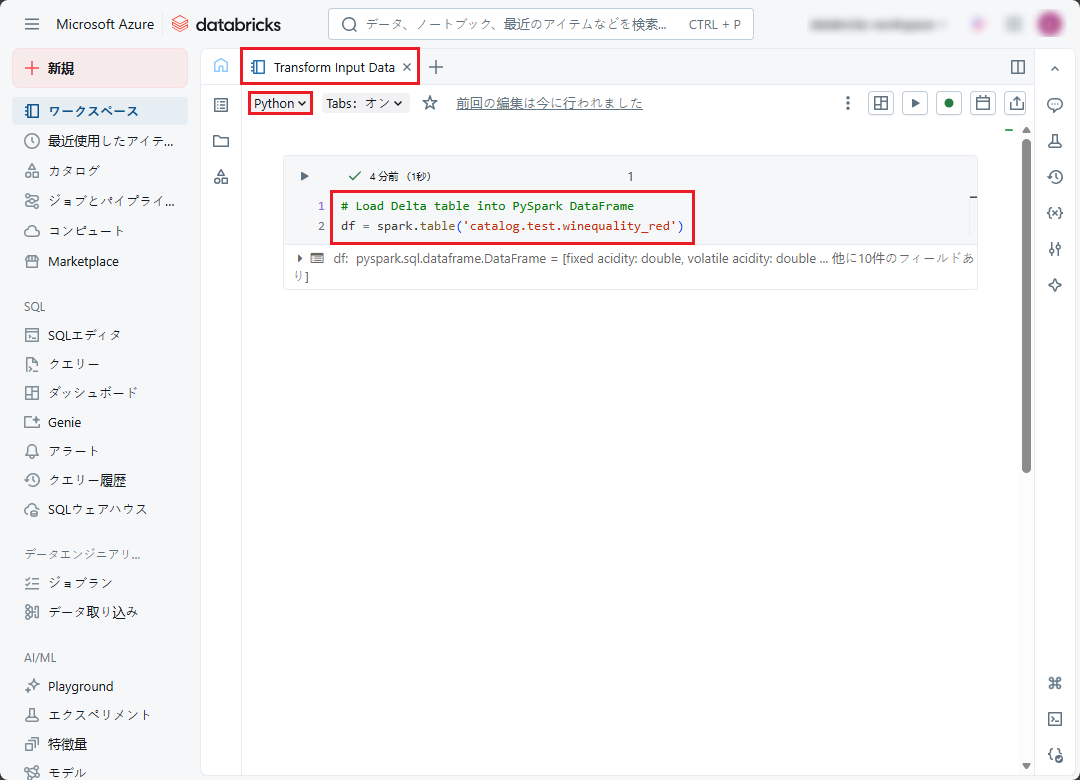
Task: Click the 新規 button
Action: click(x=100, y=68)
